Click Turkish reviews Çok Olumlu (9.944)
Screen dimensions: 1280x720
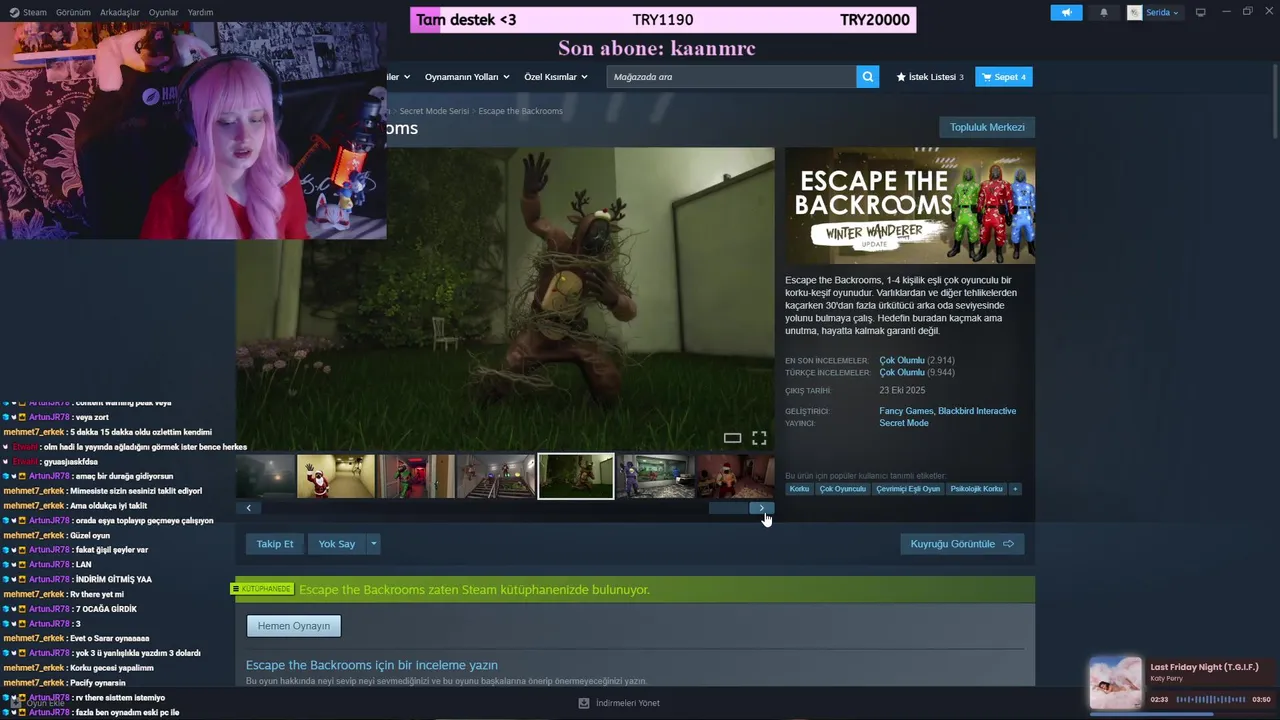tap(917, 372)
